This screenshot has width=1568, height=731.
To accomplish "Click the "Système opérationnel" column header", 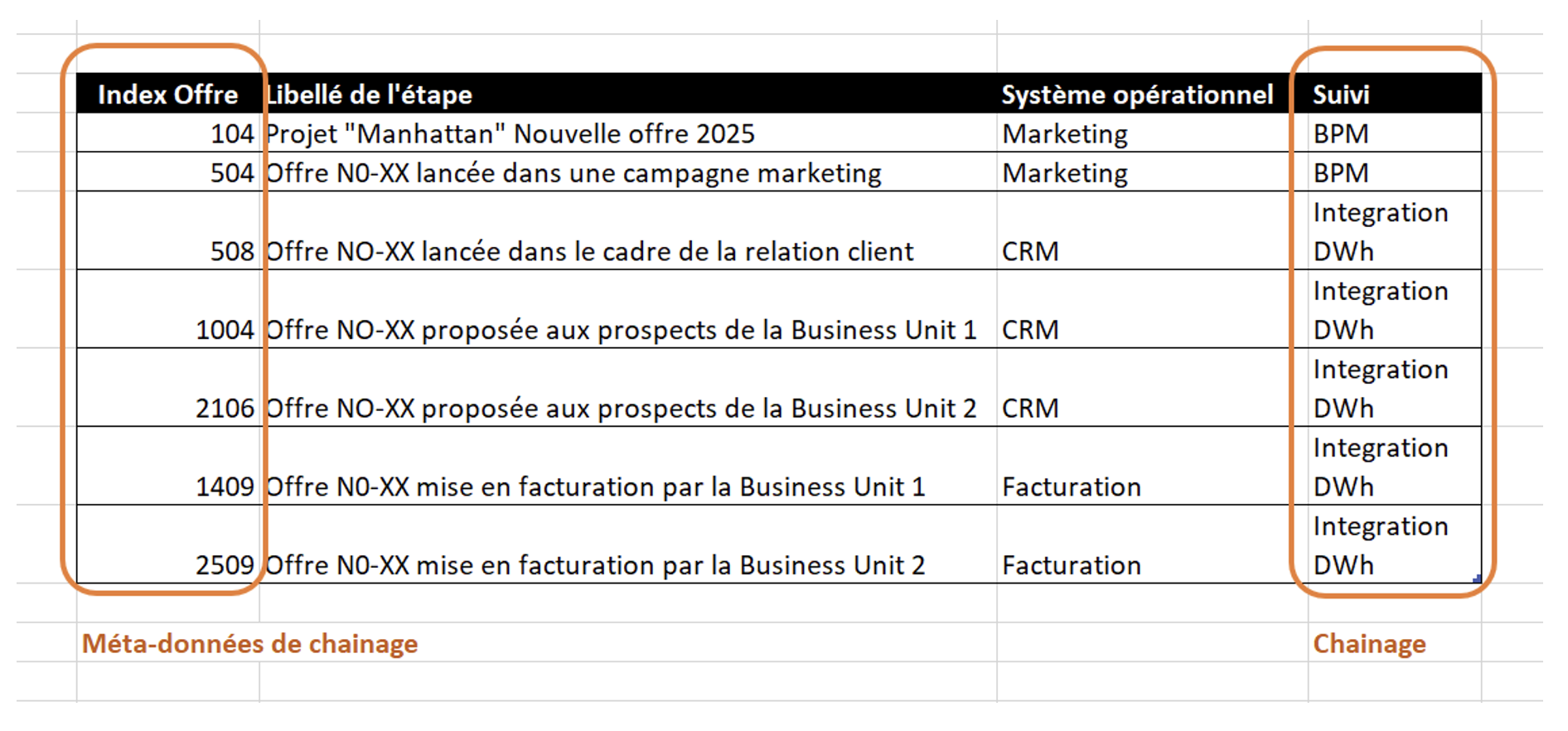I will coord(1136,94).
